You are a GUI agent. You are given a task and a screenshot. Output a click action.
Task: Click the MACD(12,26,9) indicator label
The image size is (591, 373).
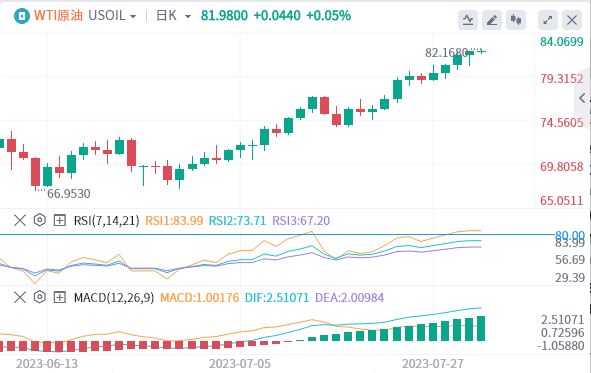click(114, 298)
